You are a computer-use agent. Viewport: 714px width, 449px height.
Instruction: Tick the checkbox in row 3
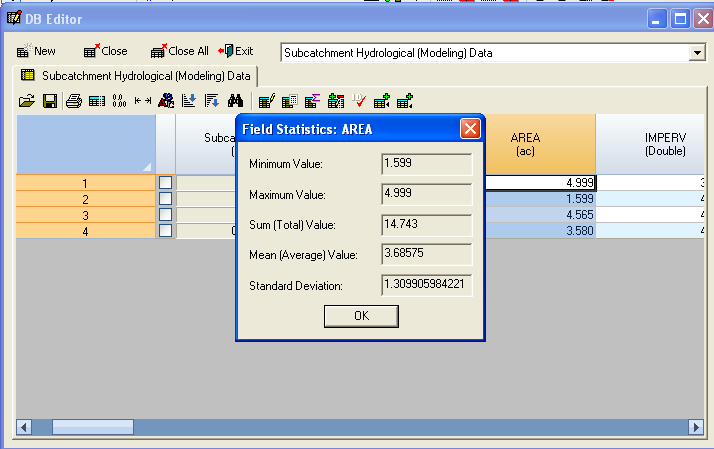tap(165, 214)
